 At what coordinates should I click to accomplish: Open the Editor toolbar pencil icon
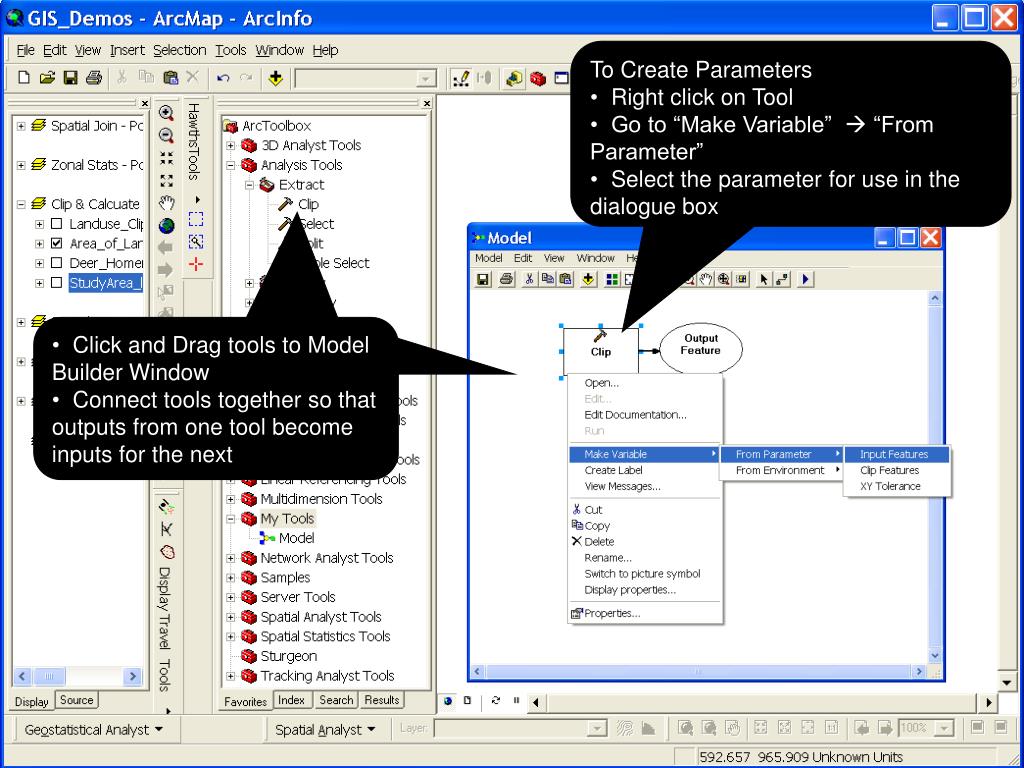[x=461, y=78]
